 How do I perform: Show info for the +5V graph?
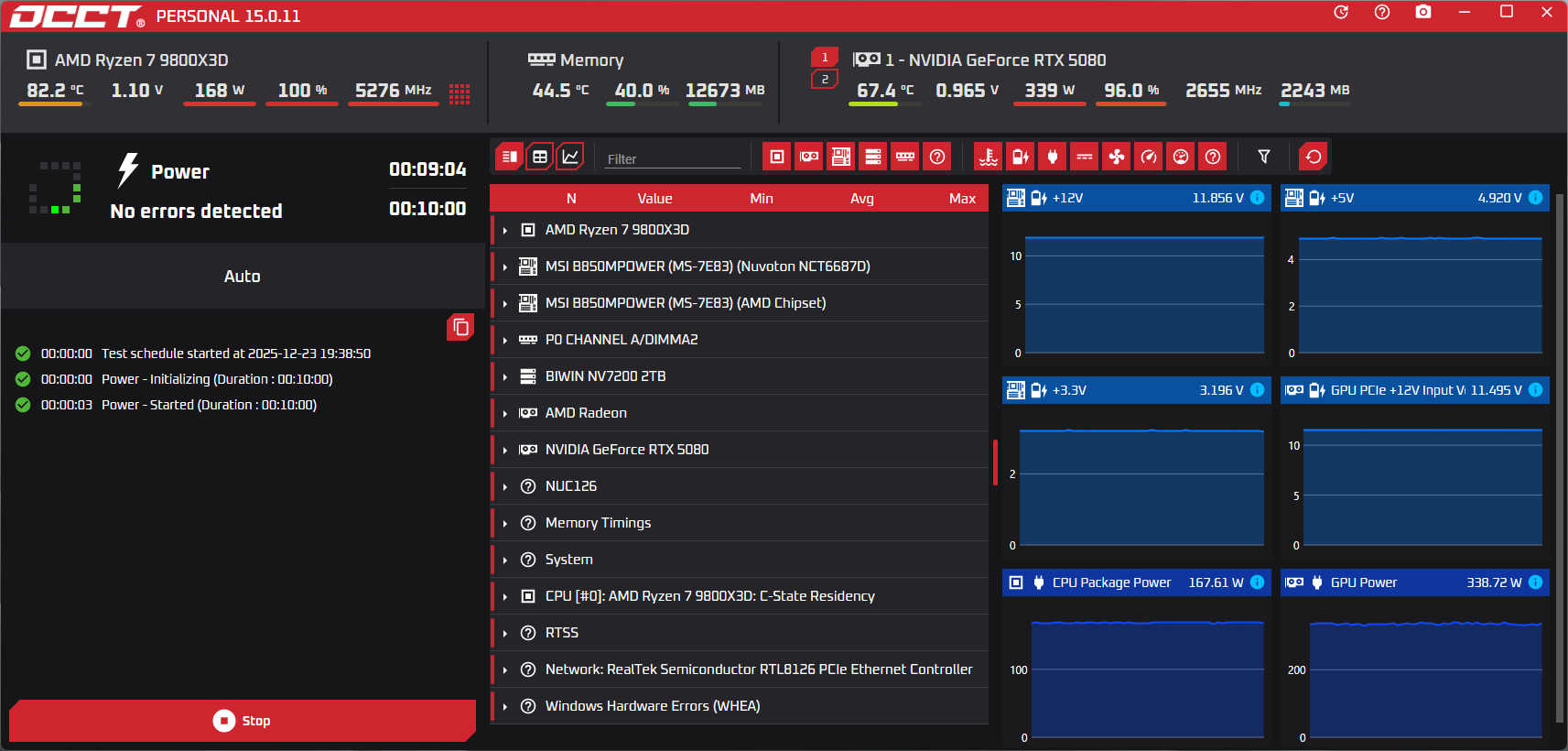(x=1536, y=198)
